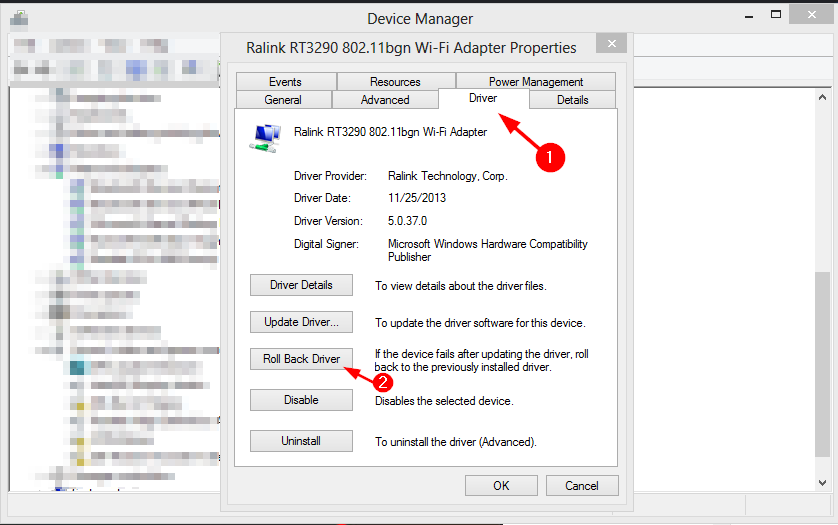Click the Roll Back Driver button
The height and width of the screenshot is (525, 838).
click(301, 359)
